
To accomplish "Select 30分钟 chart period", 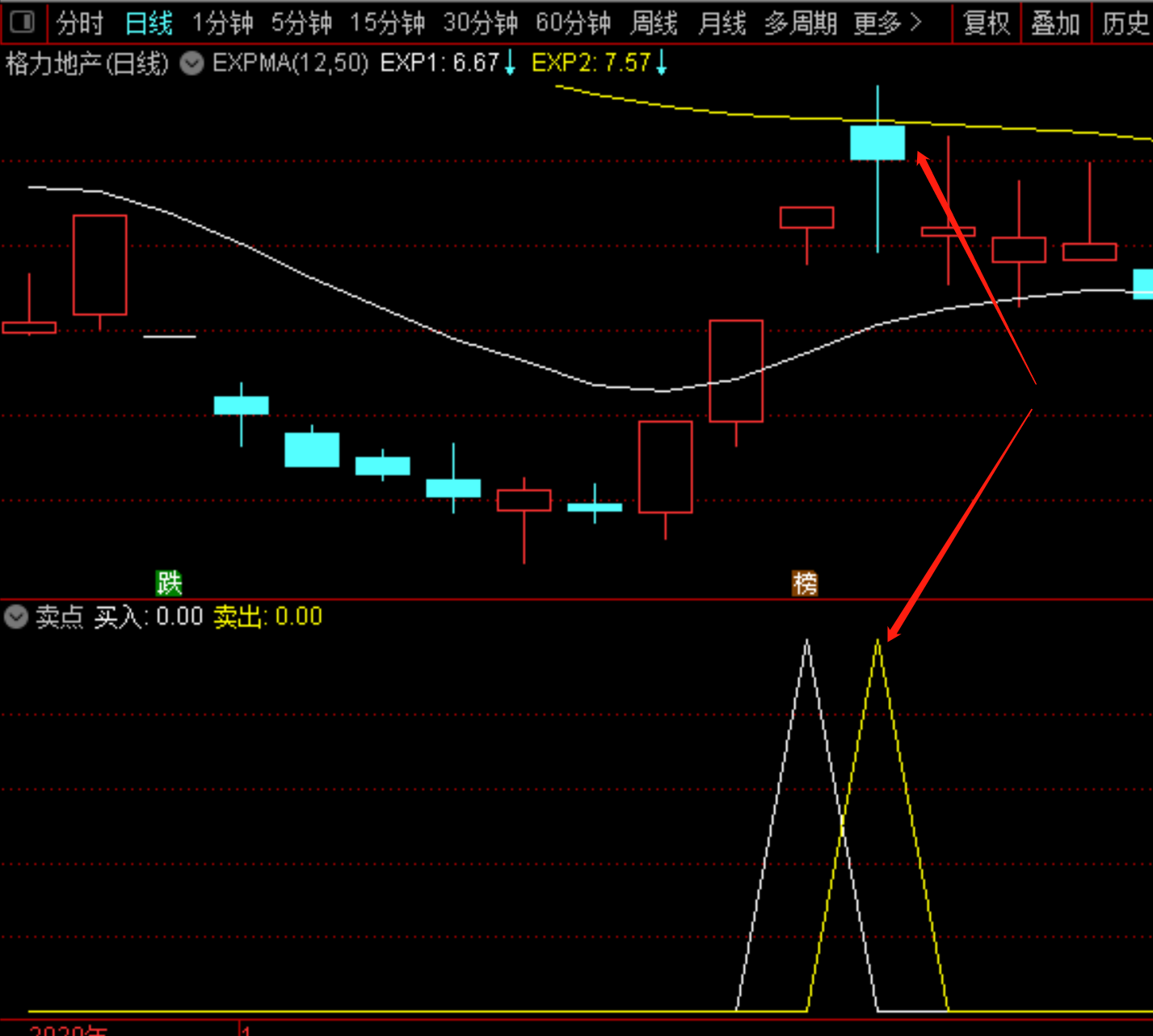I will point(481,23).
